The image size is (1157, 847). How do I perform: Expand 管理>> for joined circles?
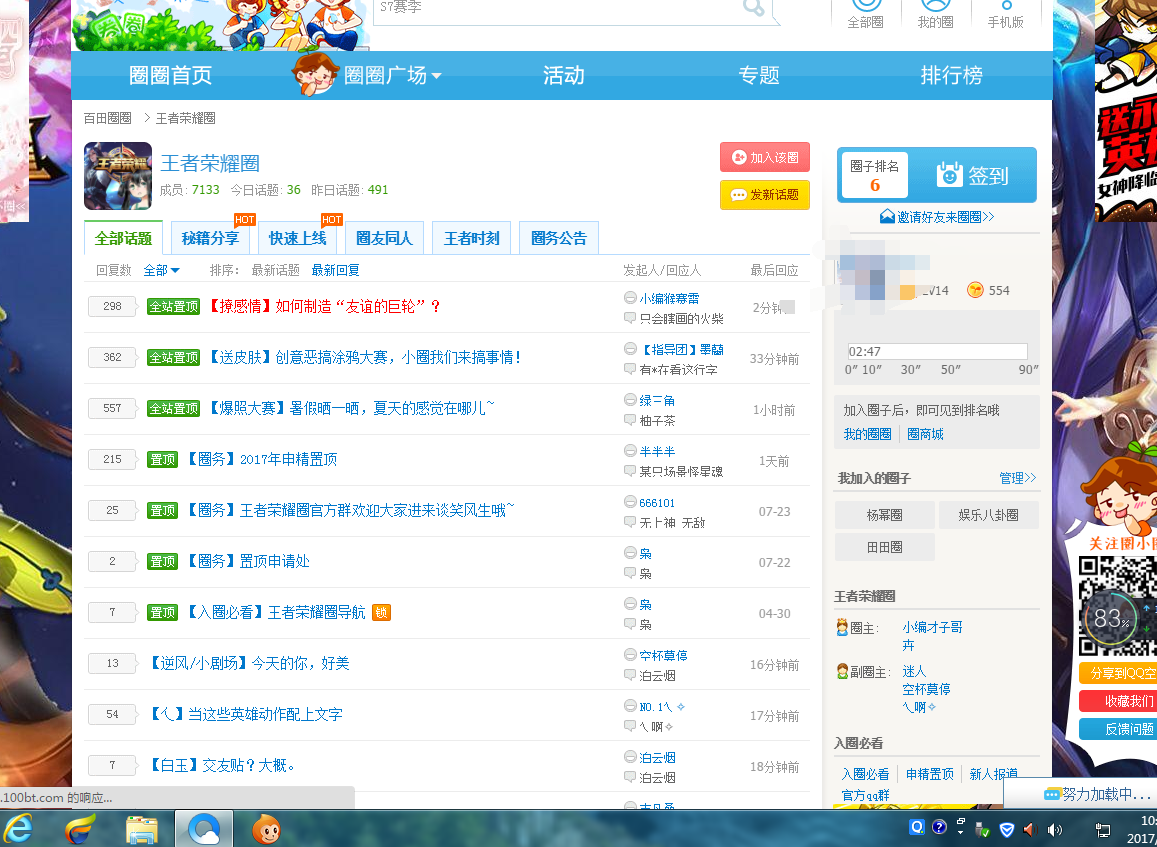[1018, 478]
